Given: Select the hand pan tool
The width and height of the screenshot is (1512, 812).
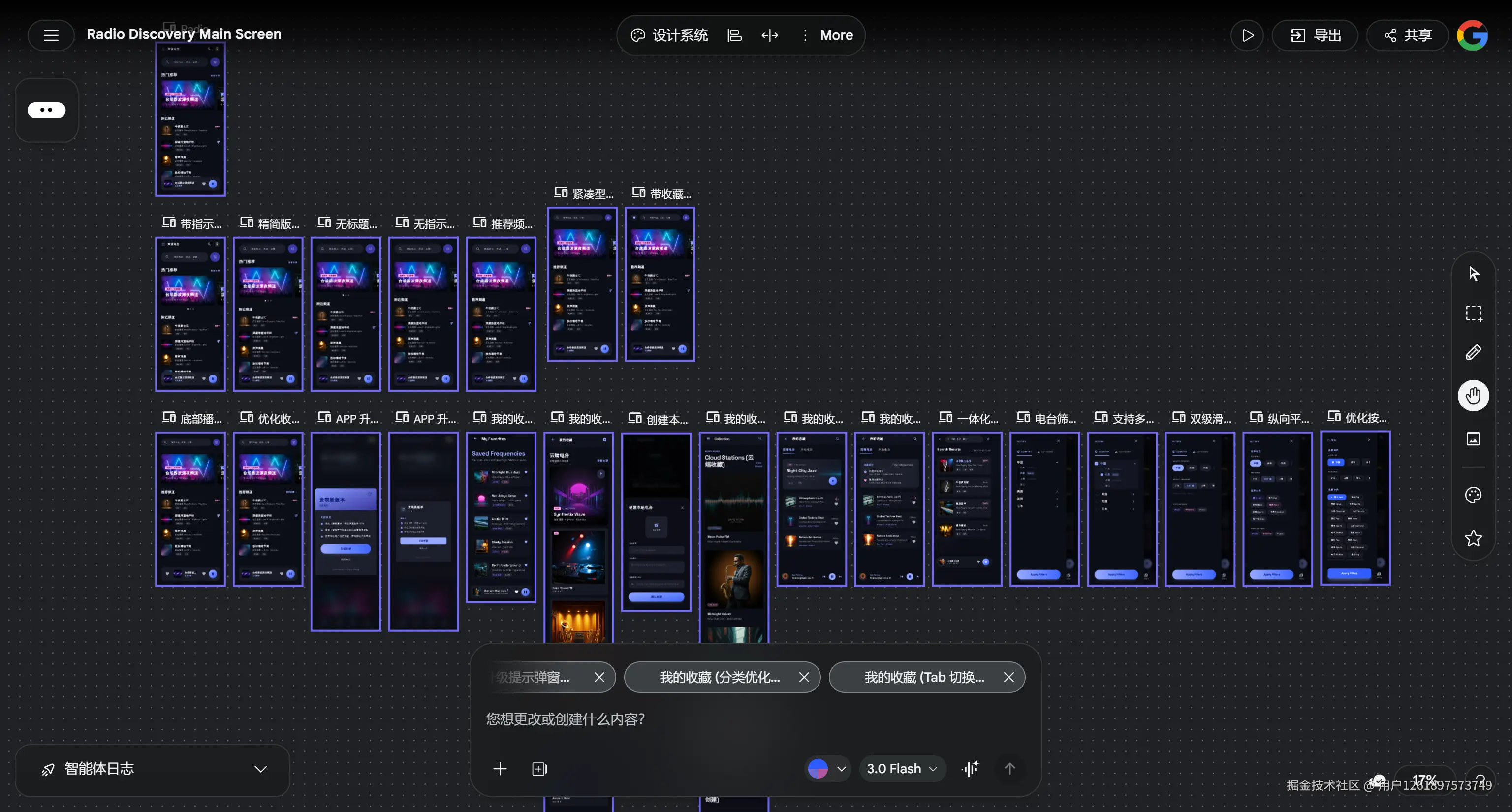Looking at the screenshot, I should tap(1473, 396).
